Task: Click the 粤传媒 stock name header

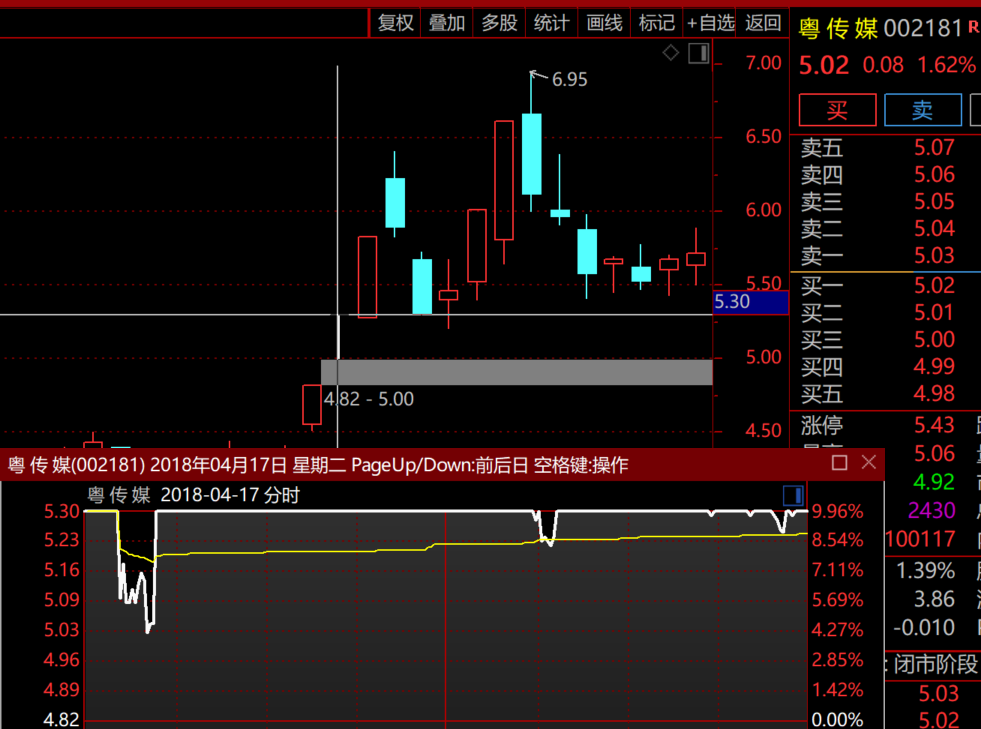Action: pyautogui.click(x=838, y=28)
